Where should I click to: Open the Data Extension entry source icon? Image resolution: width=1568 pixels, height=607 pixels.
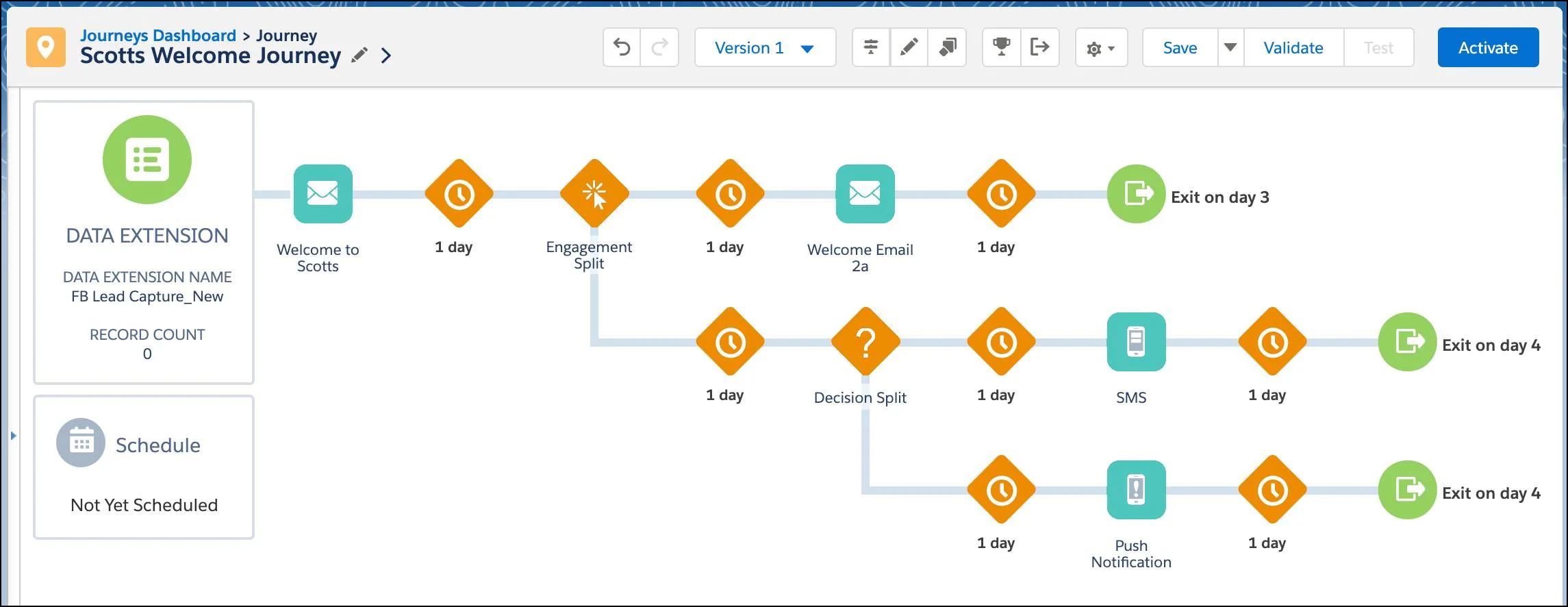(x=147, y=160)
